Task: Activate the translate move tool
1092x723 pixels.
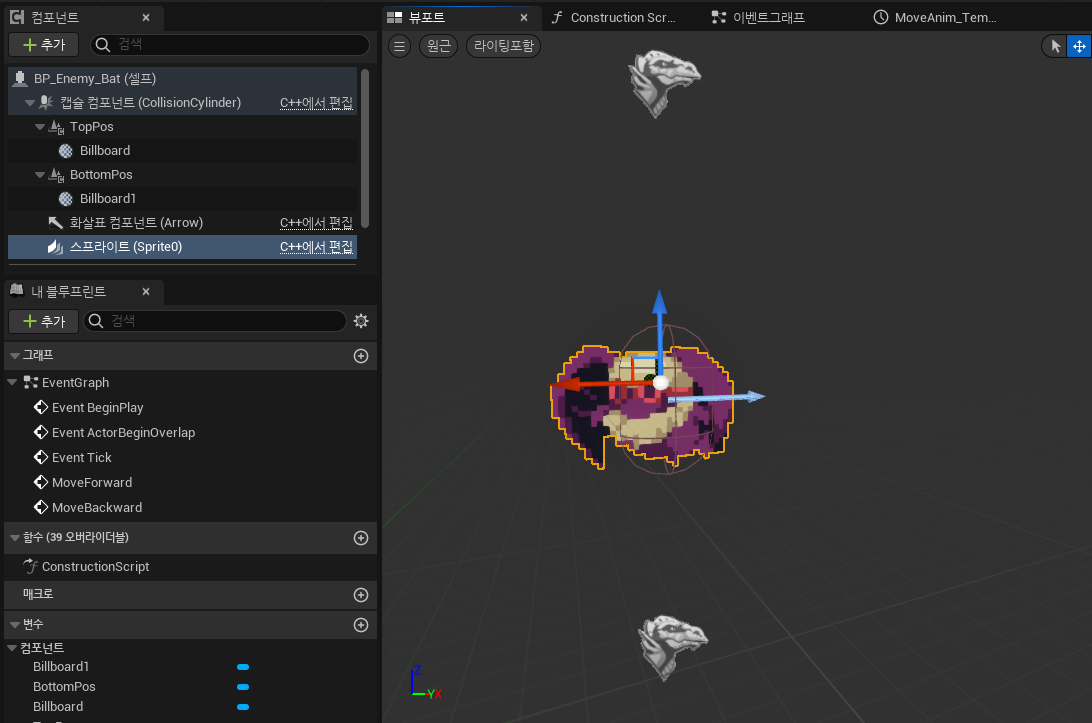Action: point(1079,46)
